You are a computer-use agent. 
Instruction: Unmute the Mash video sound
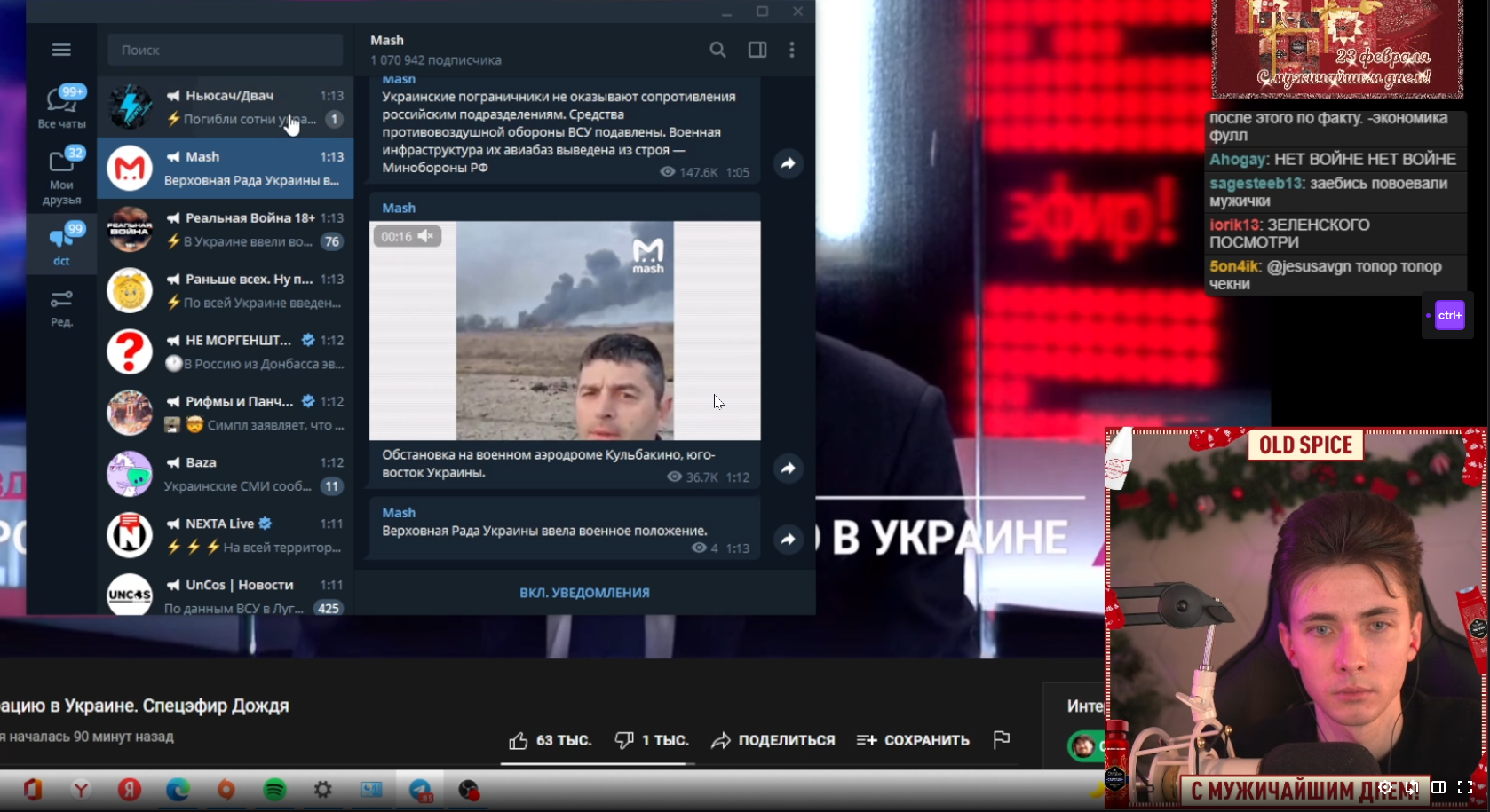[x=426, y=236]
